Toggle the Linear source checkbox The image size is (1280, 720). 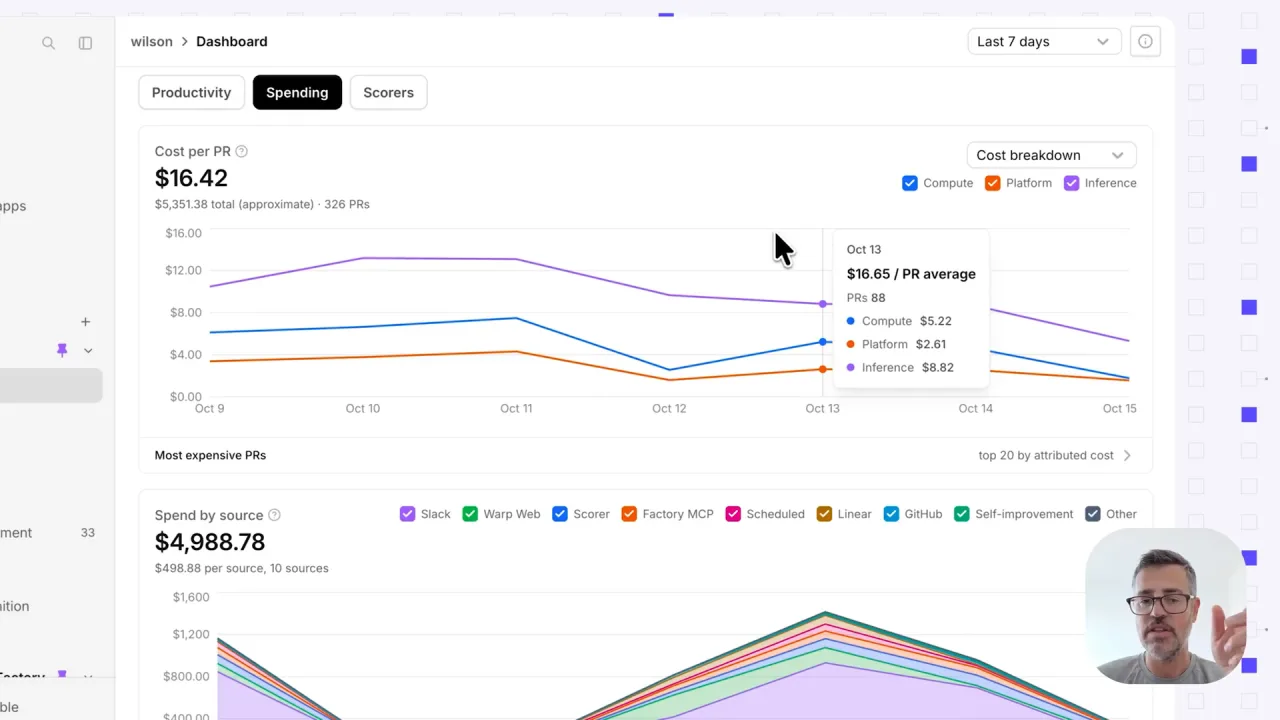tap(824, 514)
